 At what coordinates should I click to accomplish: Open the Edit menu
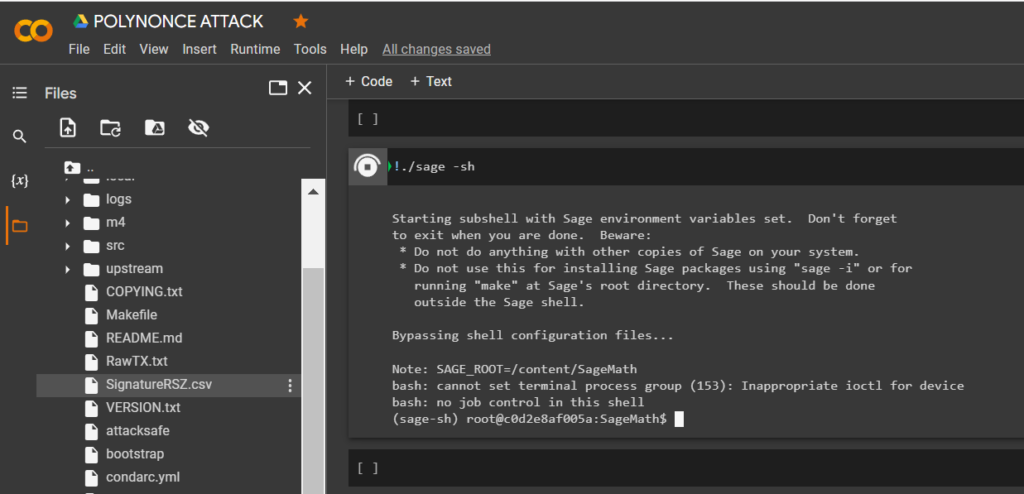[114, 49]
